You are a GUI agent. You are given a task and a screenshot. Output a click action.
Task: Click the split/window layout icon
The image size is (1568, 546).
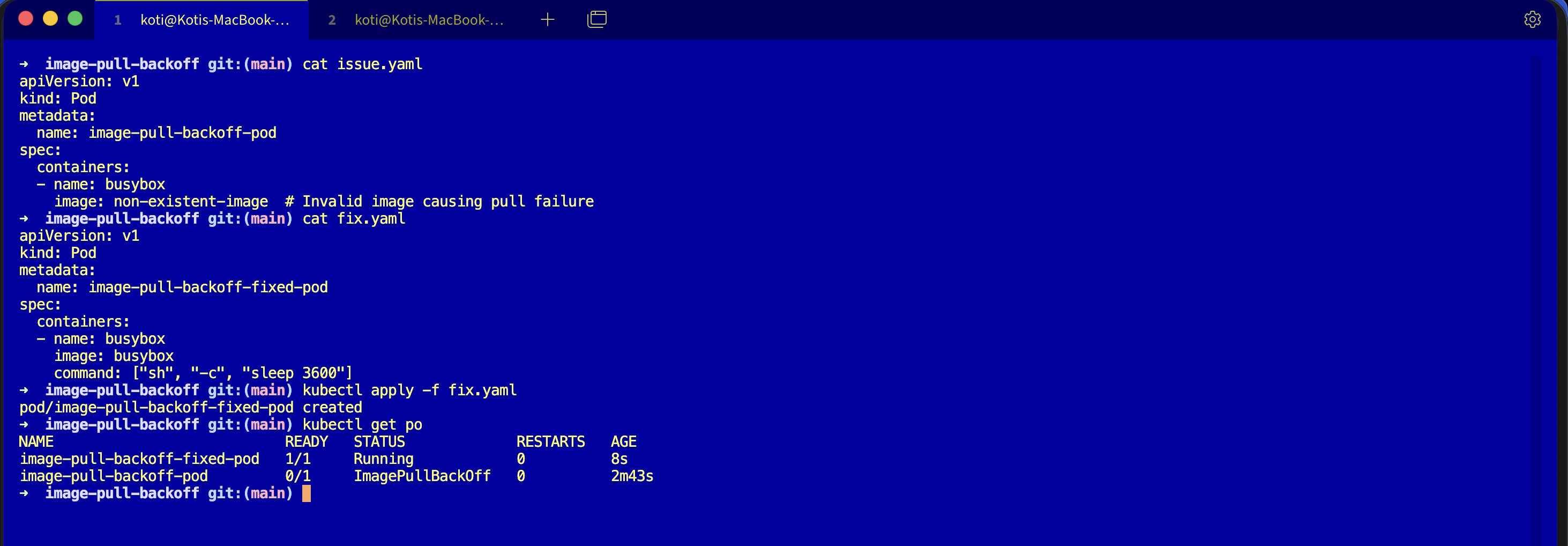click(596, 19)
